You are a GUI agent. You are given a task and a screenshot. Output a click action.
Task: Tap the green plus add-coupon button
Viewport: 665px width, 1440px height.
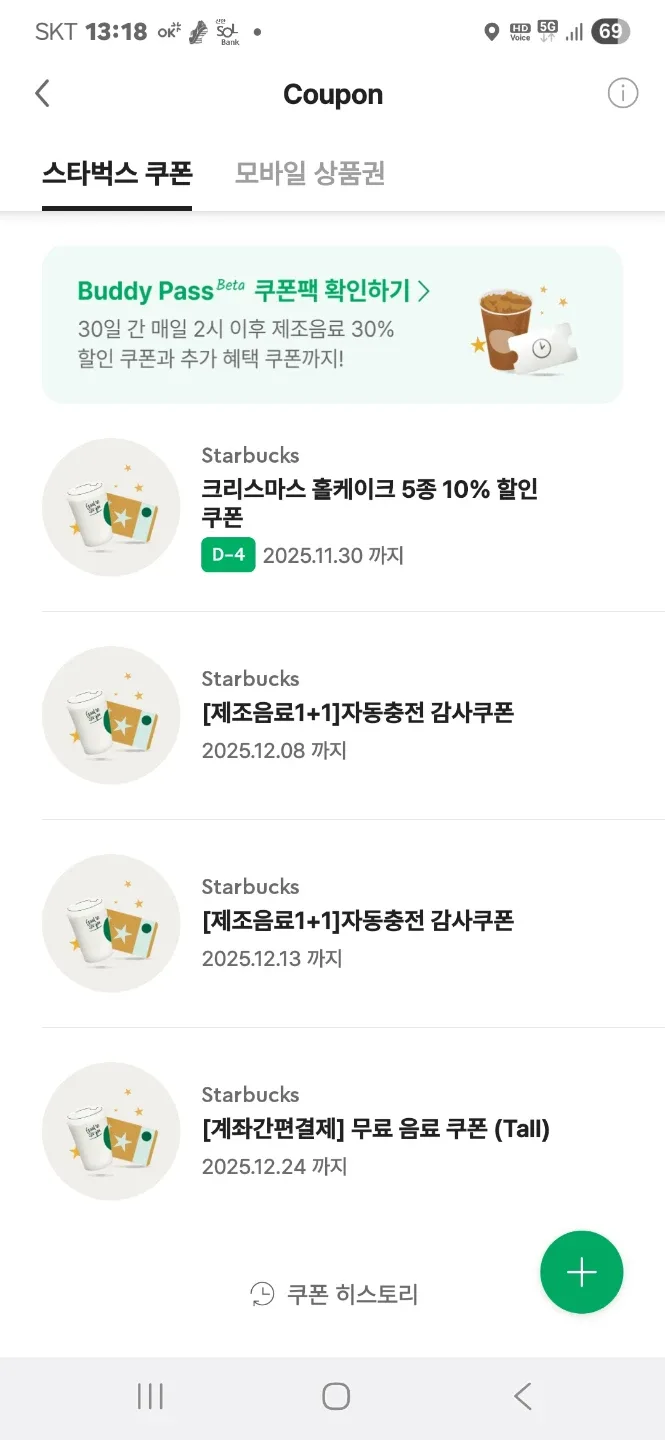pyautogui.click(x=581, y=1271)
